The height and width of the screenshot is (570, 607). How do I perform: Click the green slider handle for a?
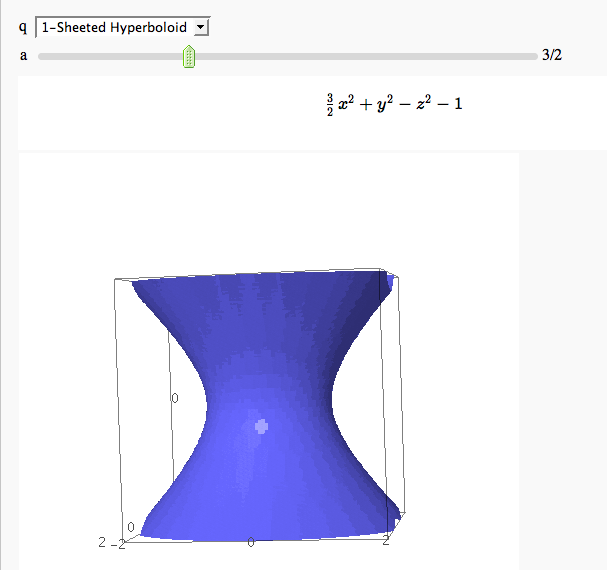pos(189,56)
